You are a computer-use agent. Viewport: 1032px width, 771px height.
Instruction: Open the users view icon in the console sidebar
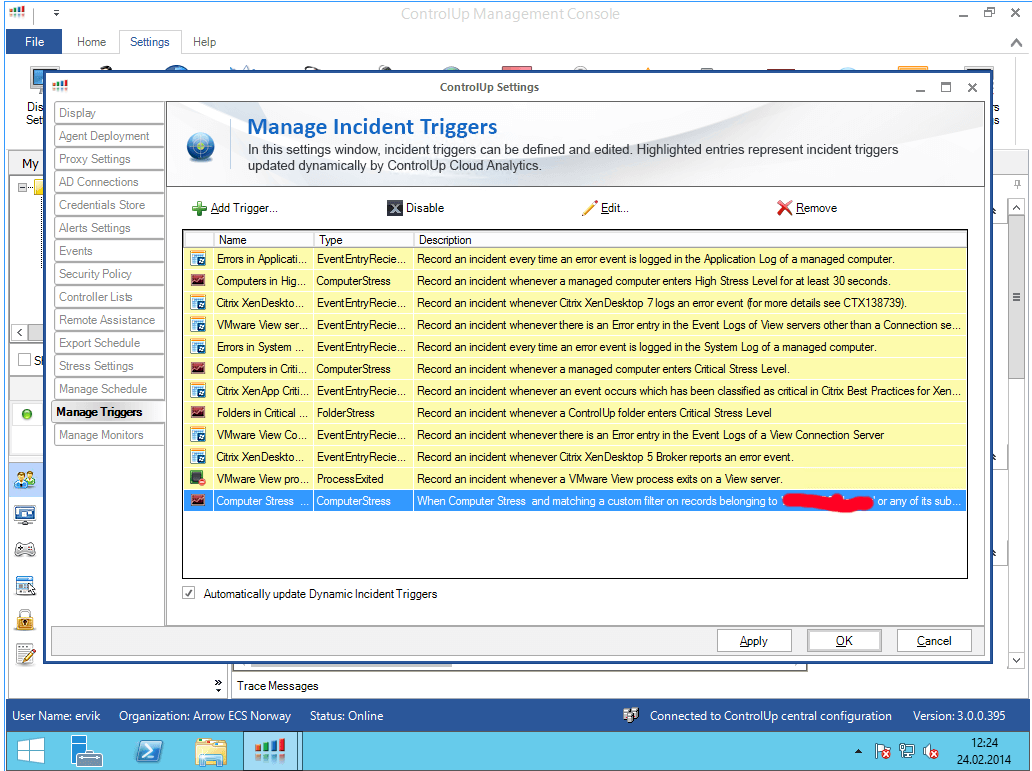click(x=25, y=479)
